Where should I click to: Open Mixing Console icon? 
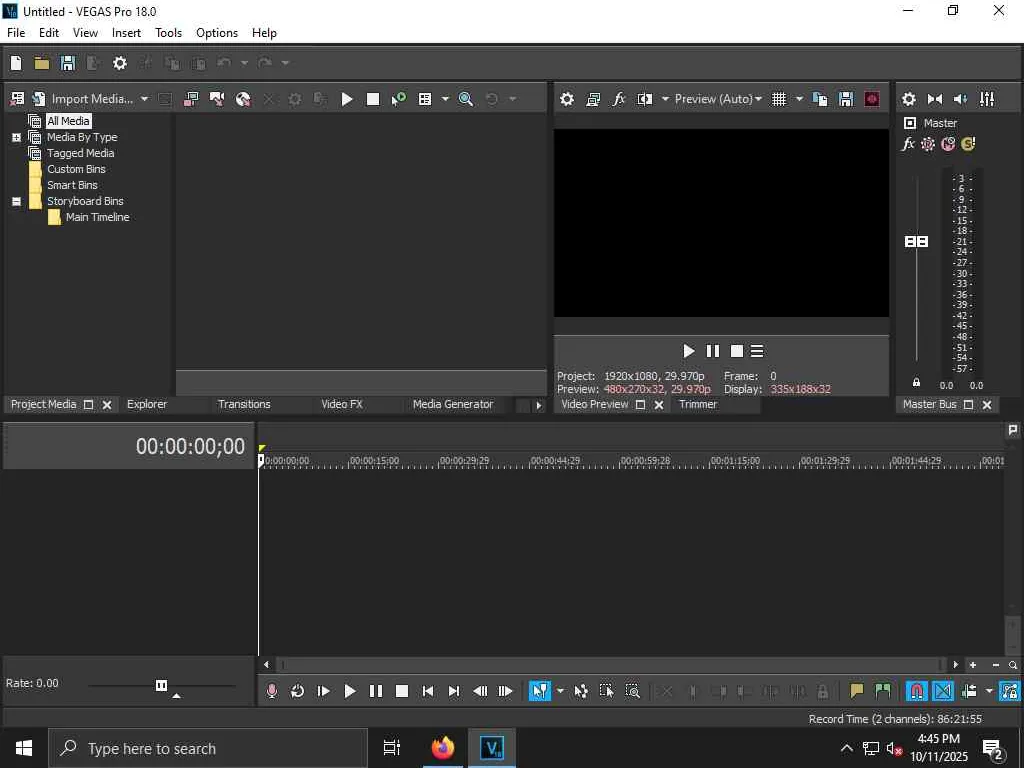(987, 99)
